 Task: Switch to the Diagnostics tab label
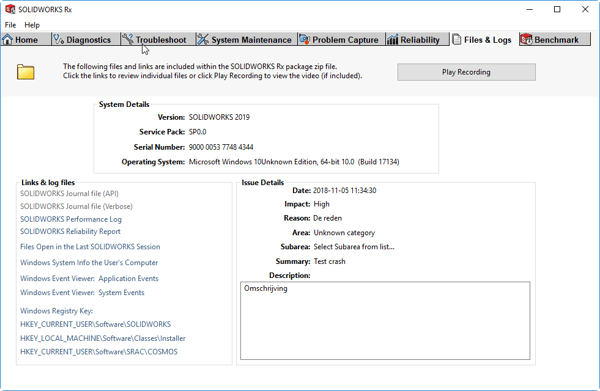pos(88,40)
